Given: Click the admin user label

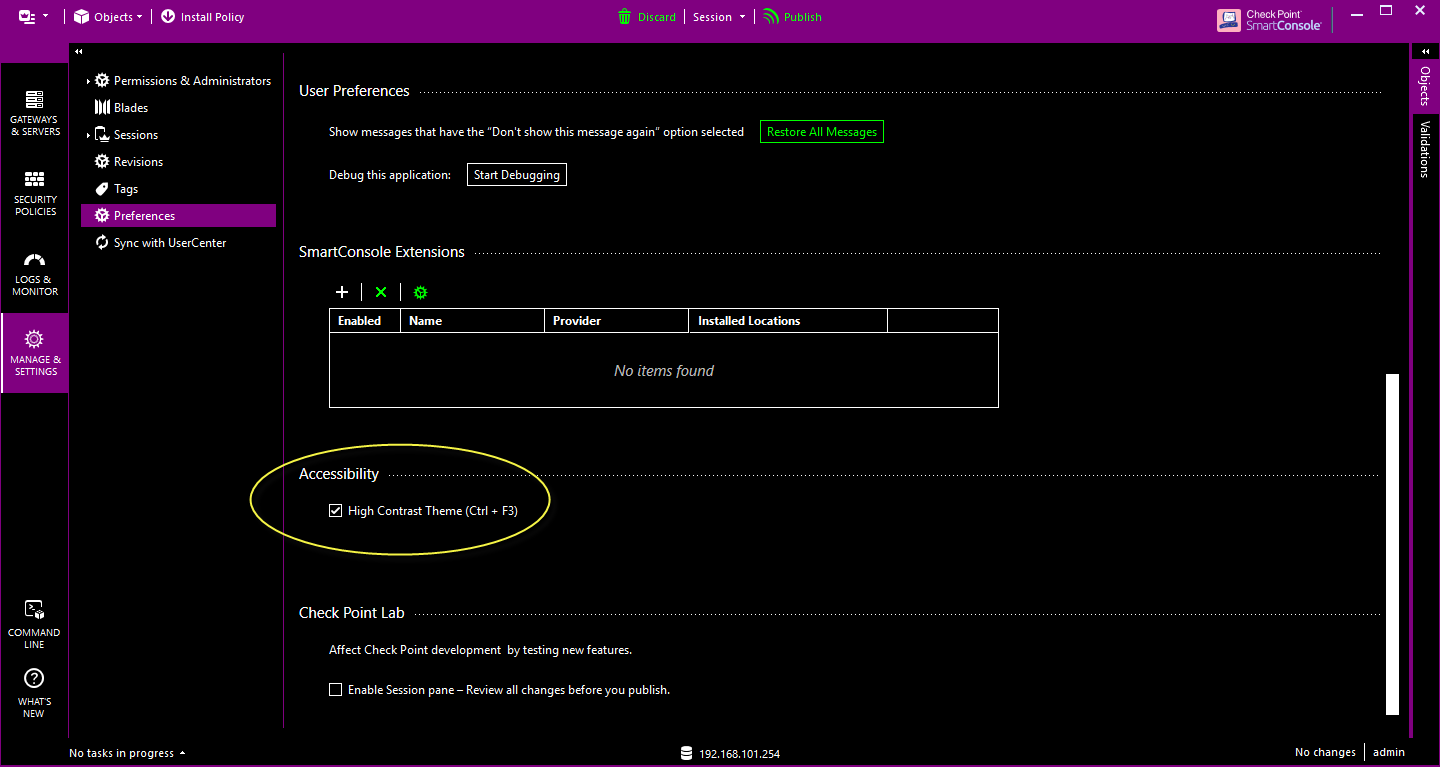Looking at the screenshot, I should [1389, 752].
